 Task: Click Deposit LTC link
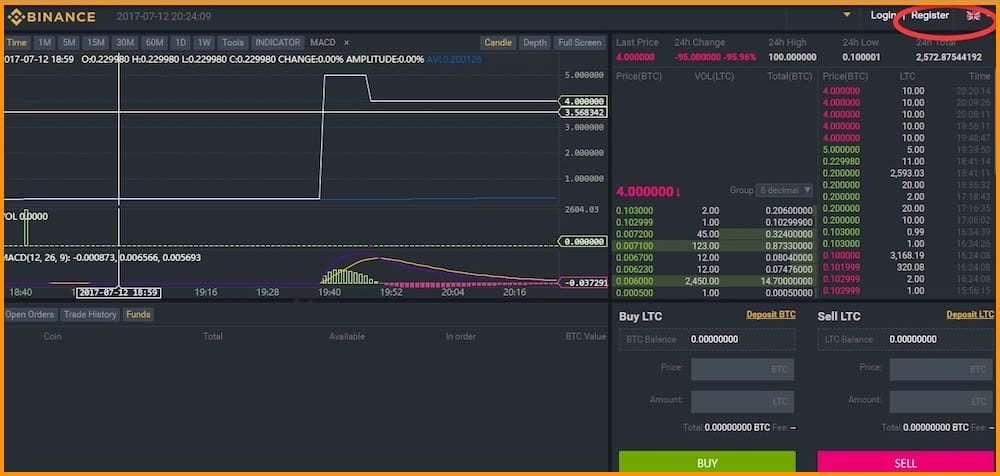(x=970, y=315)
